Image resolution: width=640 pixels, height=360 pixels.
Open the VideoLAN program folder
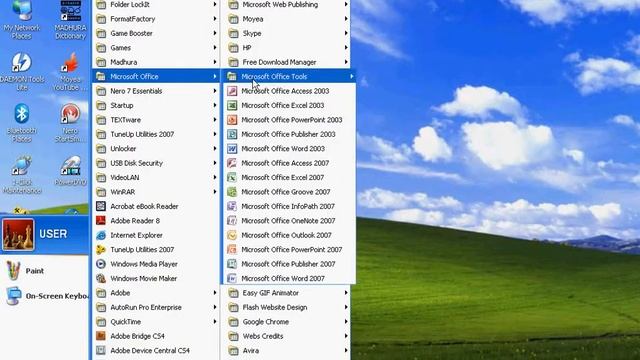[x=156, y=178]
